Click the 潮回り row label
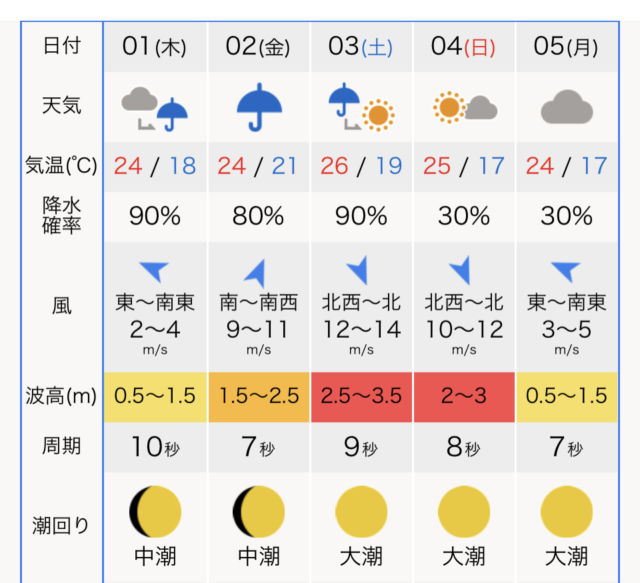The height and width of the screenshot is (583, 640). coord(61,525)
